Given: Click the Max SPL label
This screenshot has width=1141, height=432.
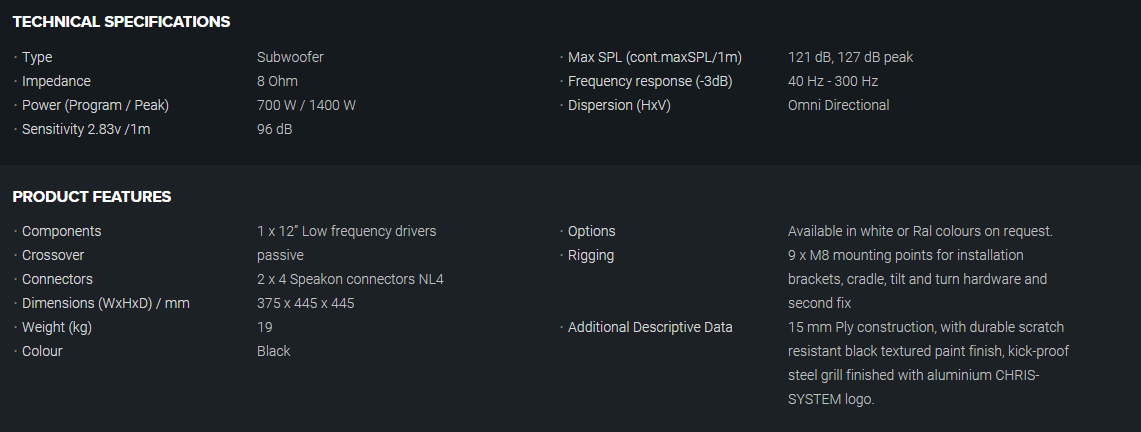Looking at the screenshot, I should [655, 57].
